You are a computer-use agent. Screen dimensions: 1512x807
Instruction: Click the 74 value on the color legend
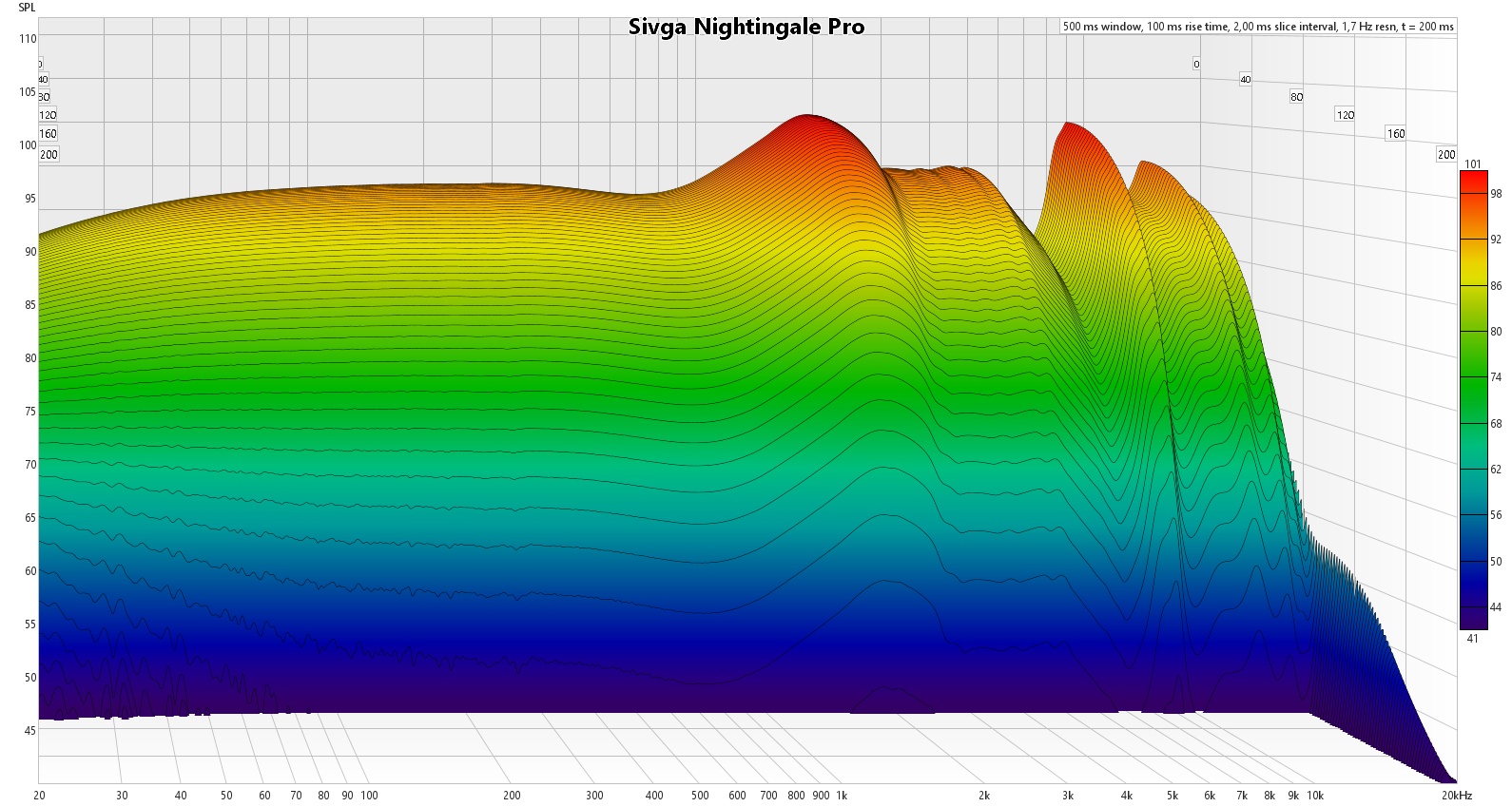(1496, 378)
